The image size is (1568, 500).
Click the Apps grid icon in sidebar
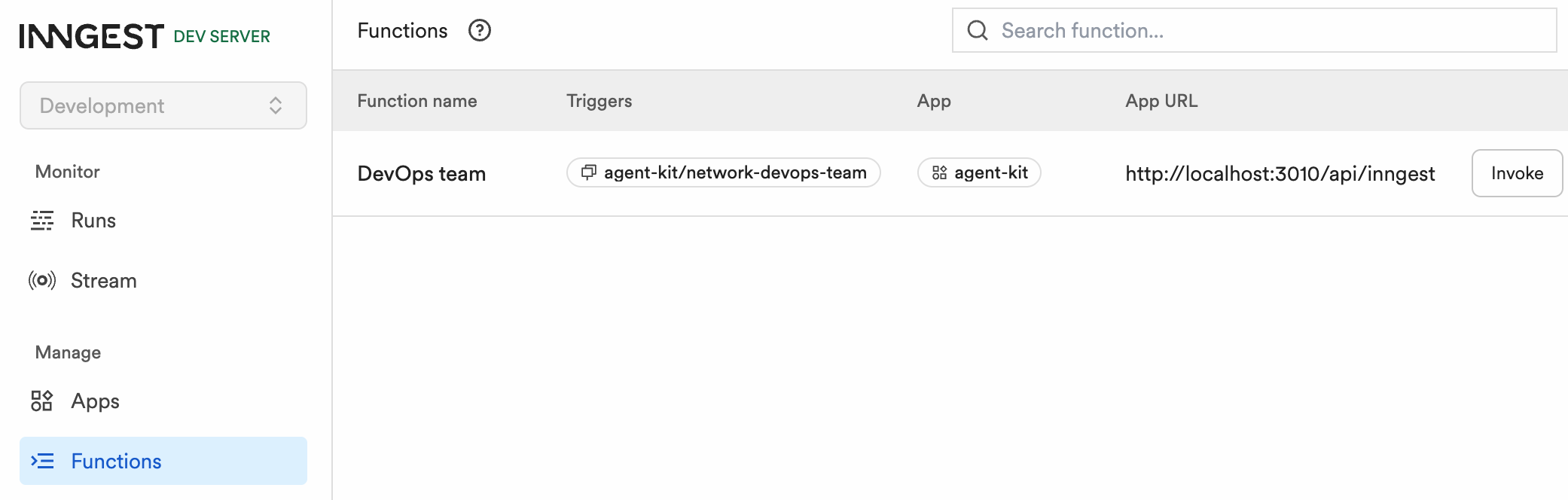[x=42, y=401]
